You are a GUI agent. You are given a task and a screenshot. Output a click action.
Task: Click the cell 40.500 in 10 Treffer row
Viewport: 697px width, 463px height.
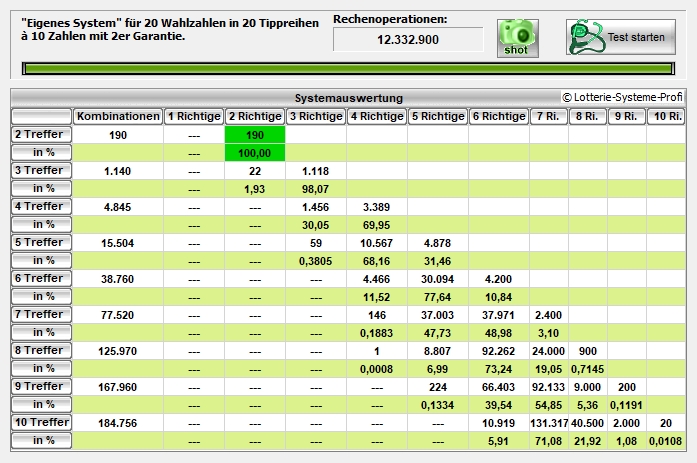[x=588, y=423]
